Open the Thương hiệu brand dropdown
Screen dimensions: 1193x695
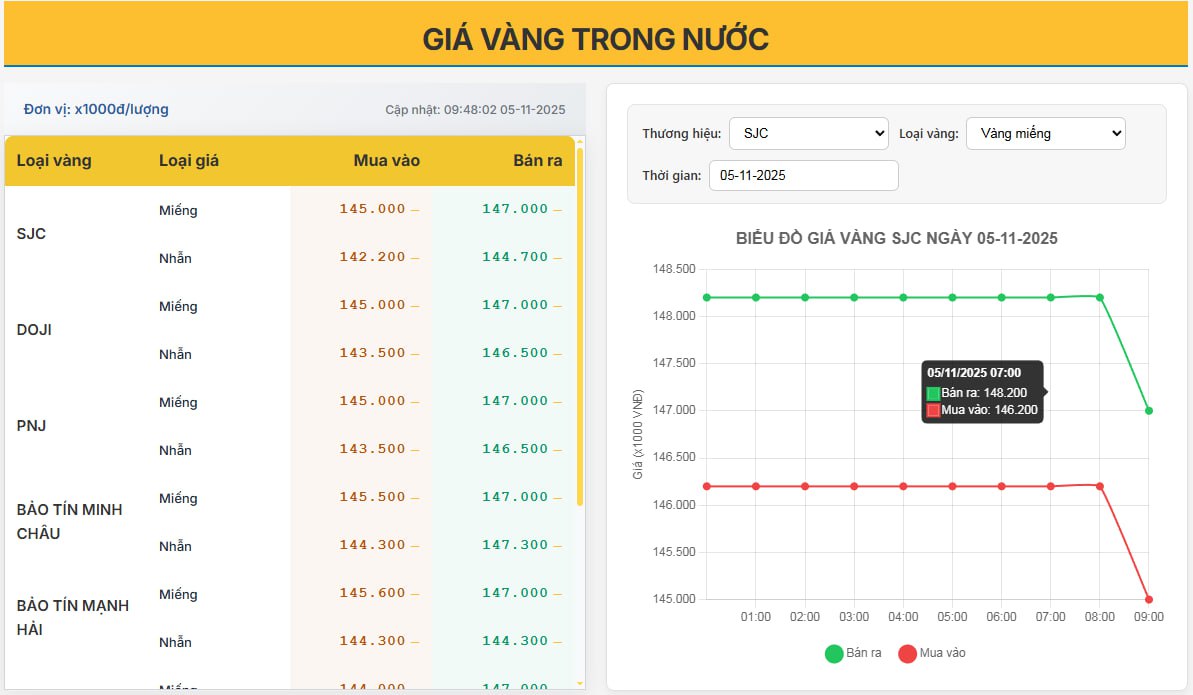[x=808, y=133]
